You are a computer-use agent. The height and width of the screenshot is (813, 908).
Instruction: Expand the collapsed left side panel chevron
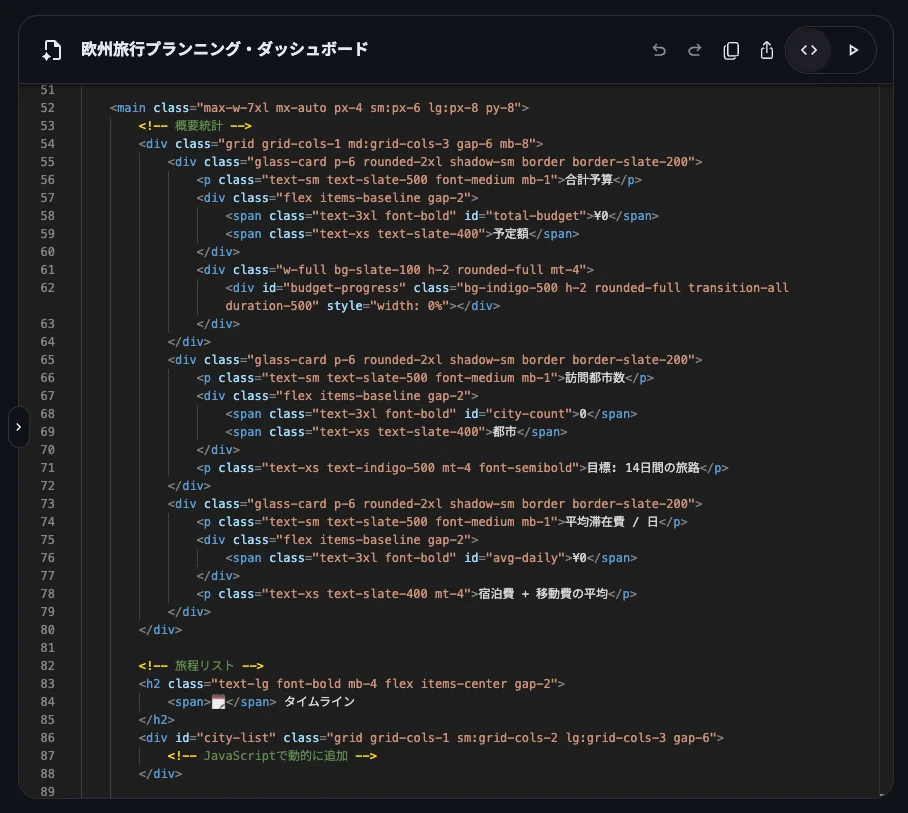point(18,426)
